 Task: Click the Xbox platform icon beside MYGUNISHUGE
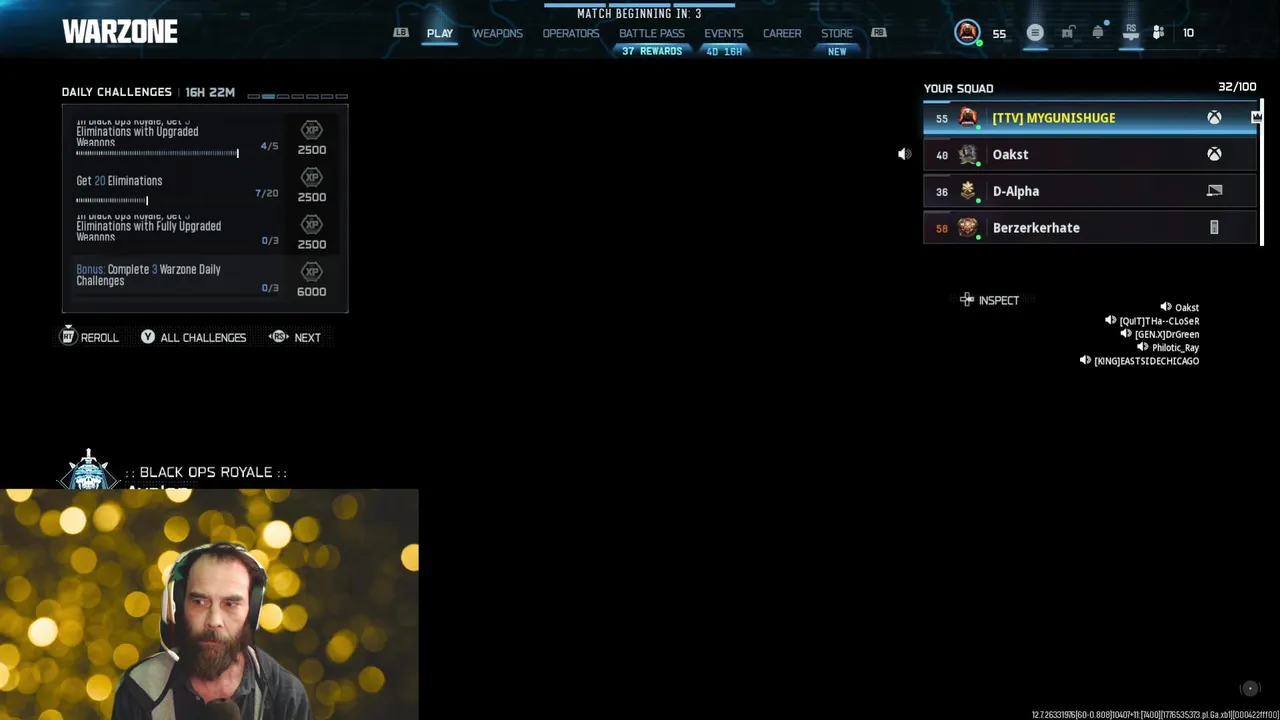coord(1214,118)
